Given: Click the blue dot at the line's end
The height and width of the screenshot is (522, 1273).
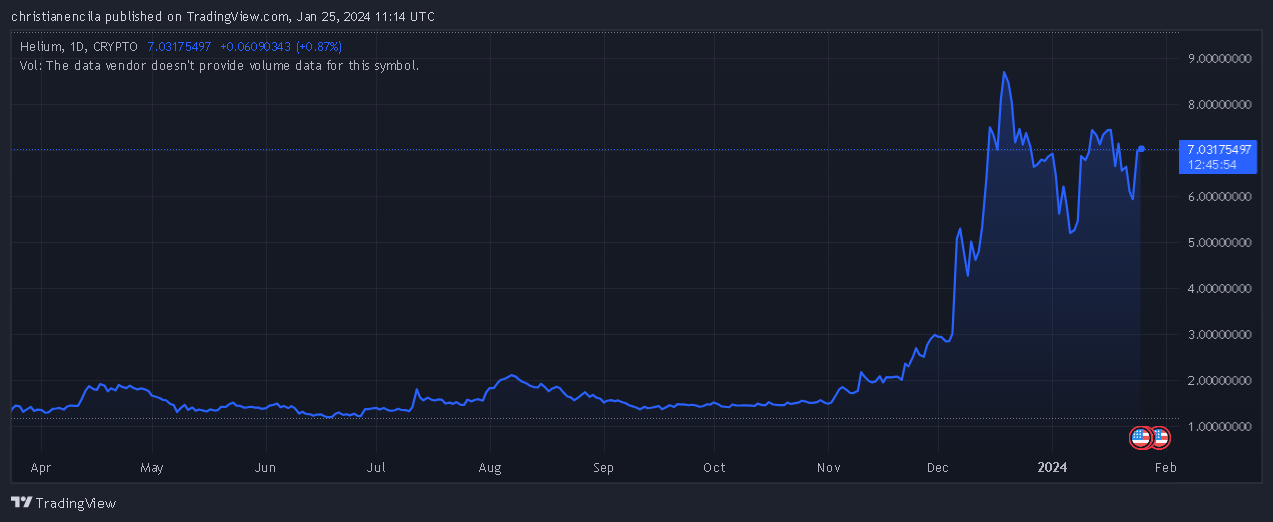Looking at the screenshot, I should point(1142,148).
